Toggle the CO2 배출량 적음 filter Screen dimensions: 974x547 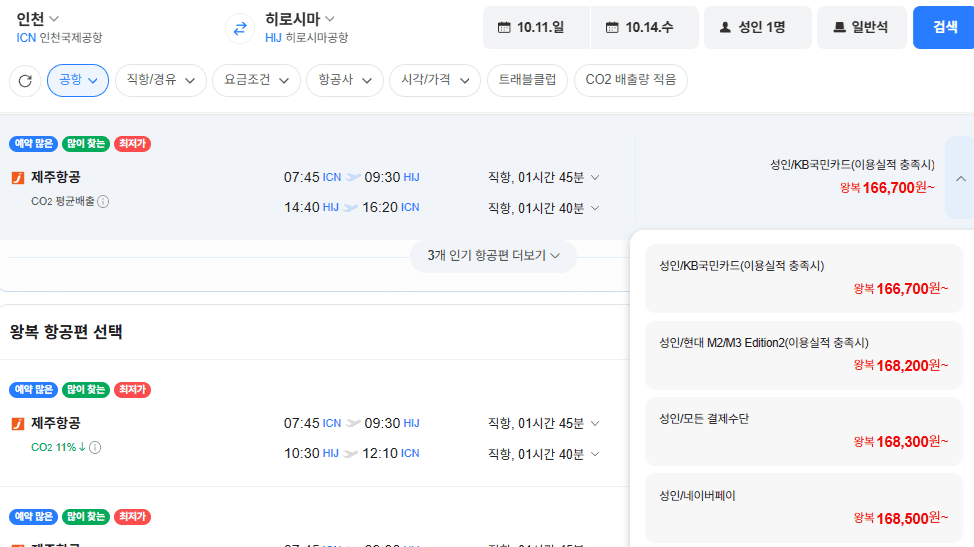pyautogui.click(x=630, y=80)
